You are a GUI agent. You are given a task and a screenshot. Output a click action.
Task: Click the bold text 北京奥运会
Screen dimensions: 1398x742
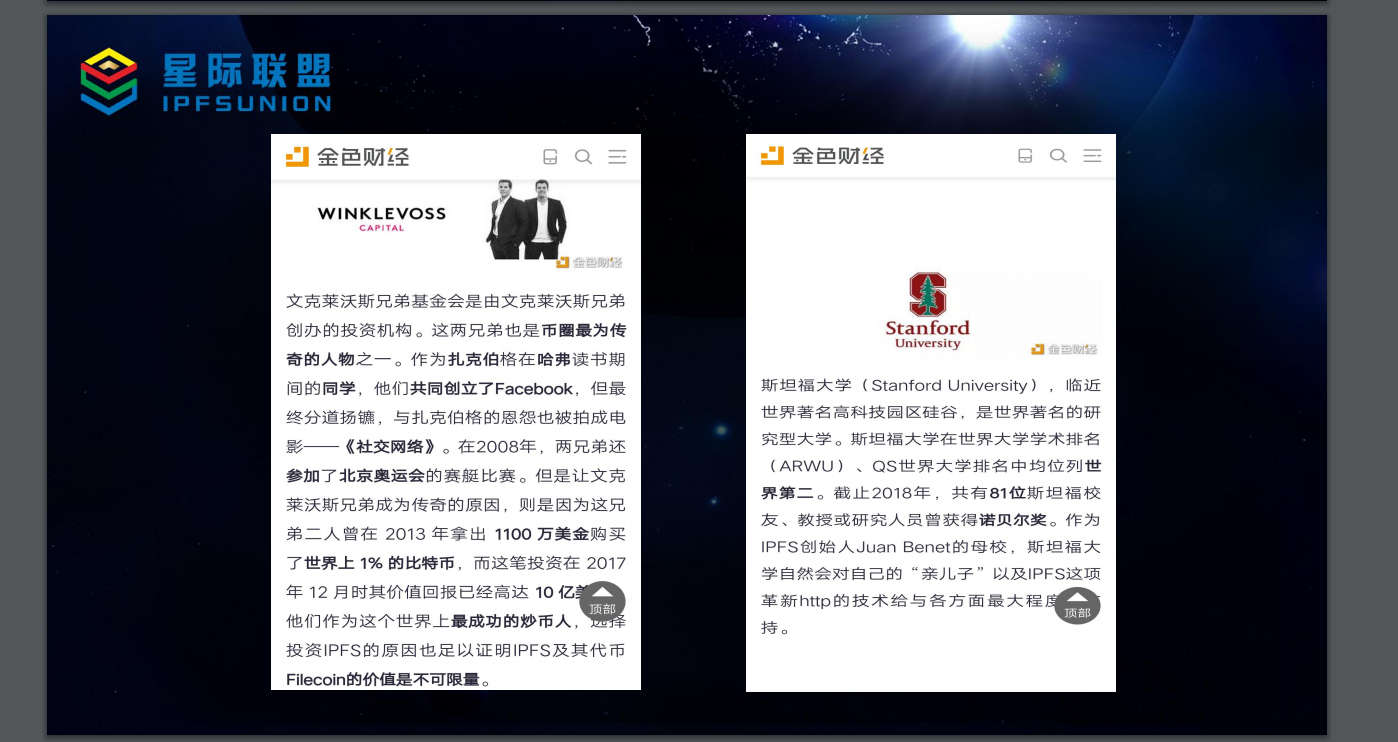pos(382,476)
